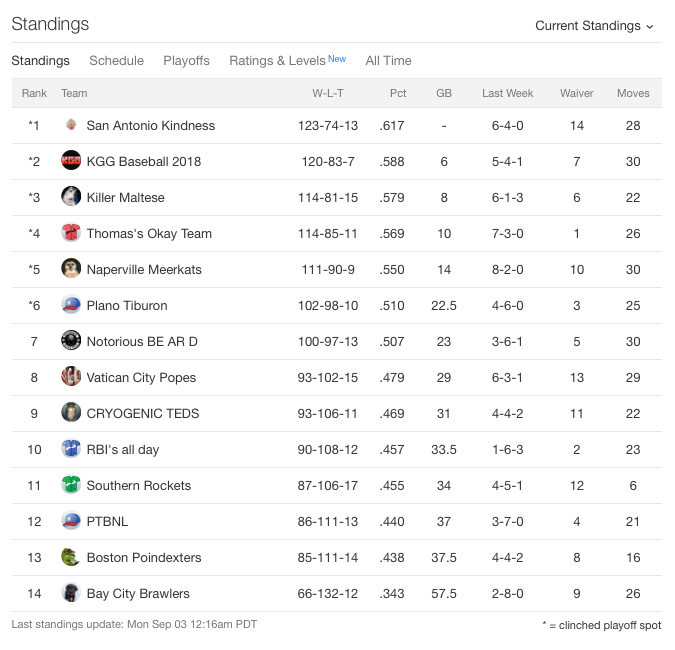Open the All Time tab
This screenshot has height=650, width=675.
click(388, 61)
